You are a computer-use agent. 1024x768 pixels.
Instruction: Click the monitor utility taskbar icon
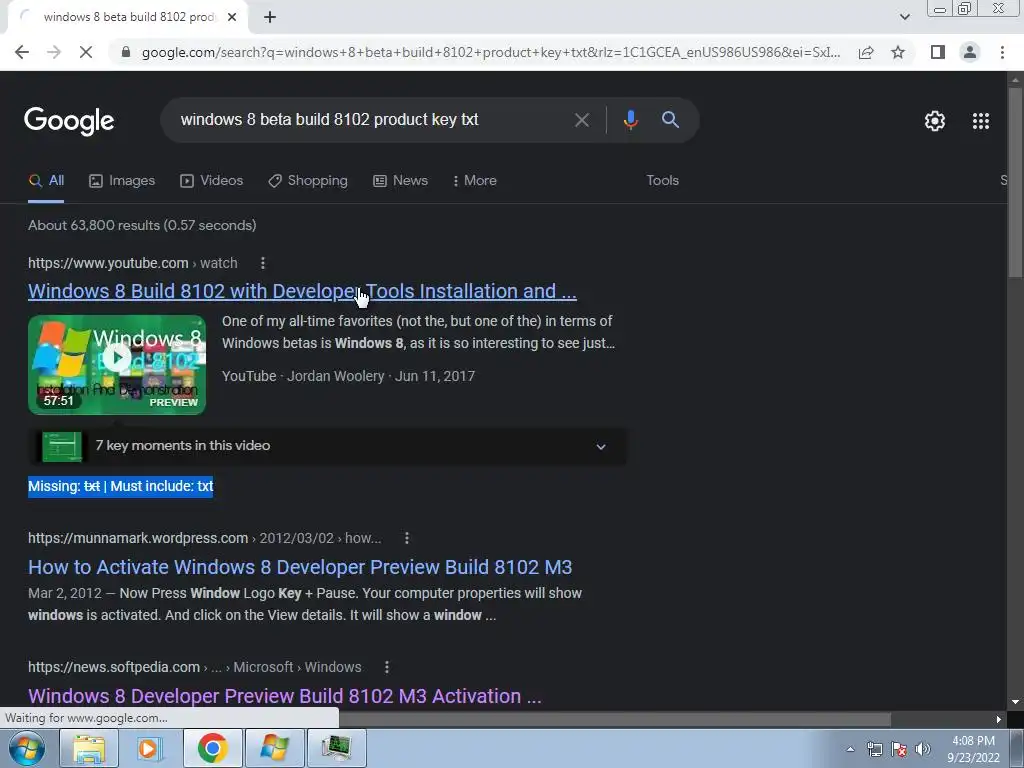coord(336,748)
